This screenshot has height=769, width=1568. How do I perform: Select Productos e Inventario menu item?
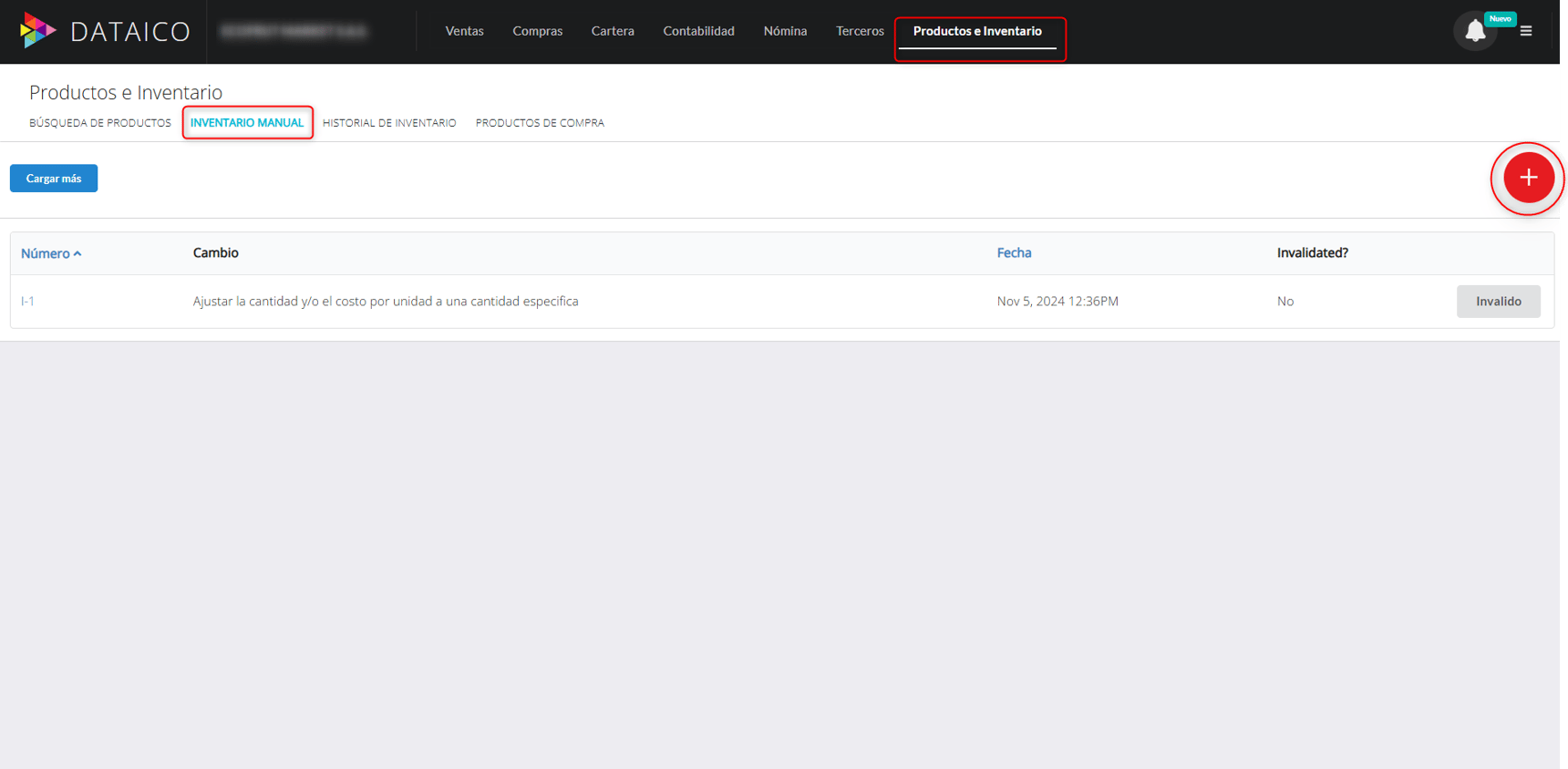coord(977,31)
